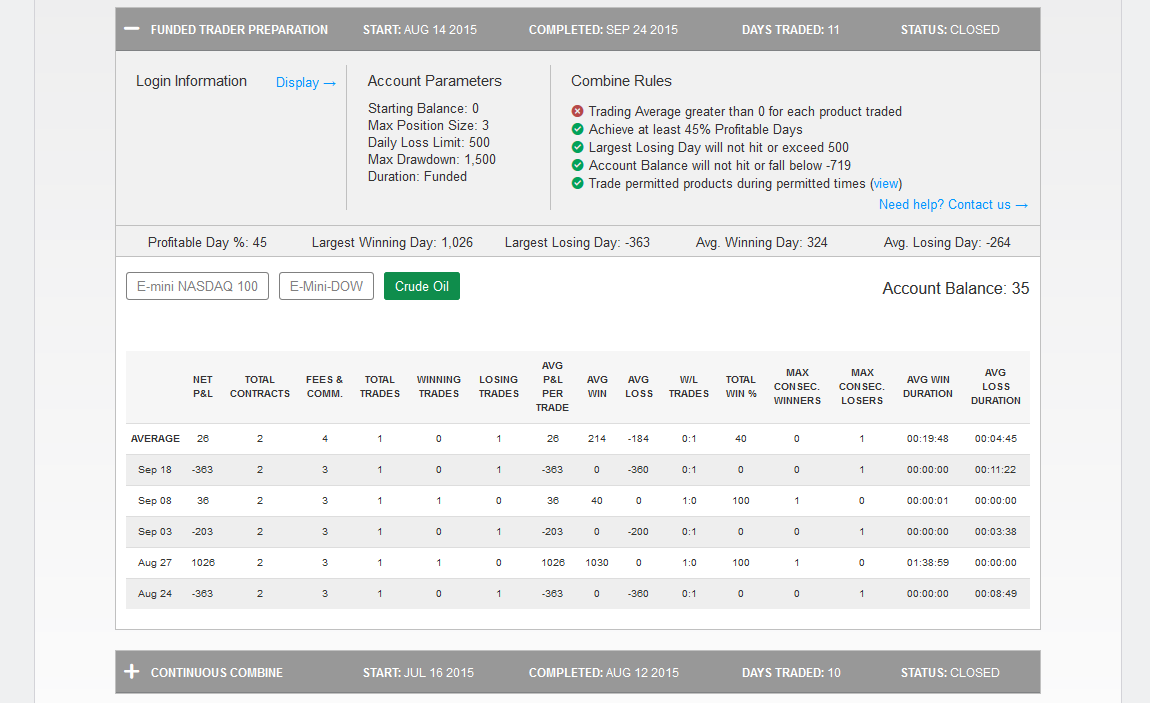The image size is (1150, 703).
Task: Click green check beside Account Balance rule
Action: pyautogui.click(x=577, y=165)
